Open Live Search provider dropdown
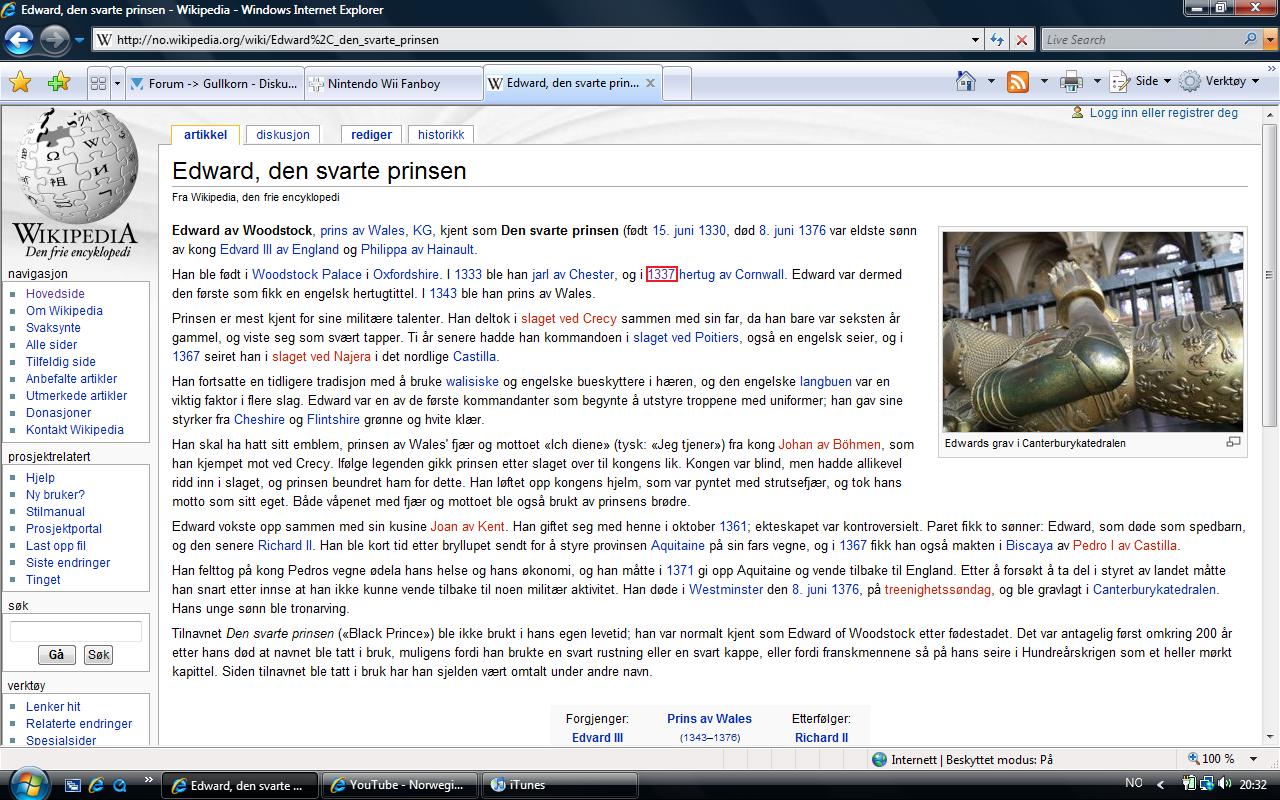The width and height of the screenshot is (1280, 800). [x=1270, y=40]
